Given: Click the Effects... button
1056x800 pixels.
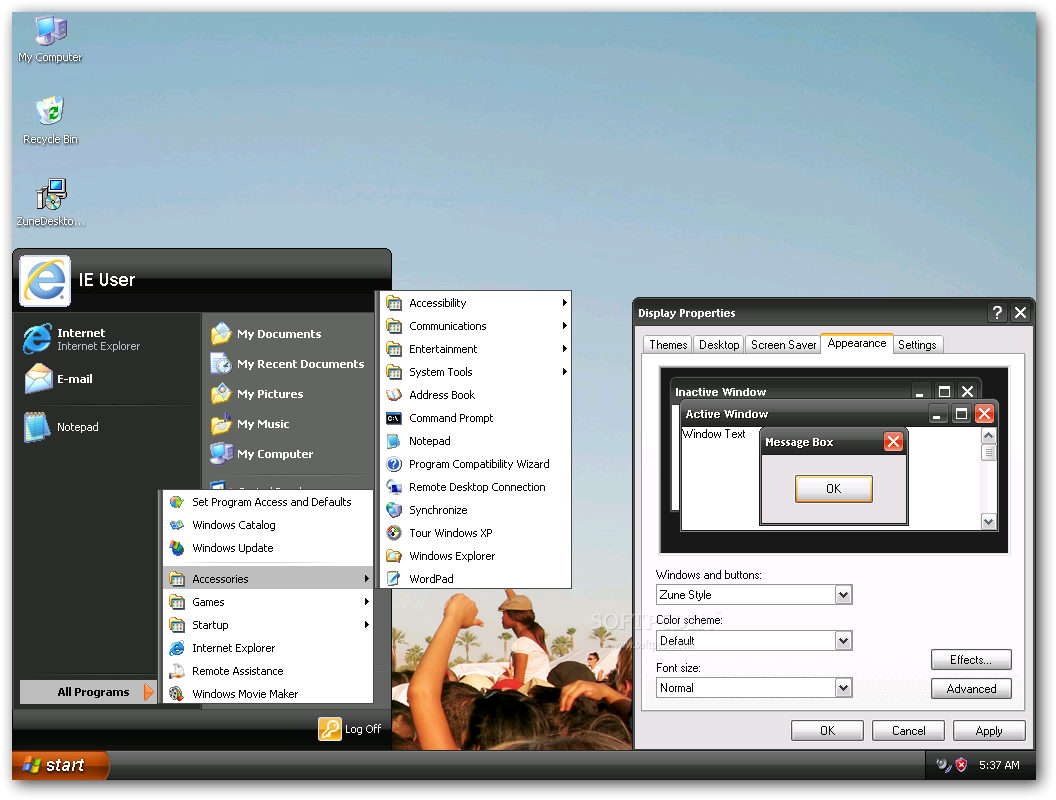Looking at the screenshot, I should (x=971, y=660).
